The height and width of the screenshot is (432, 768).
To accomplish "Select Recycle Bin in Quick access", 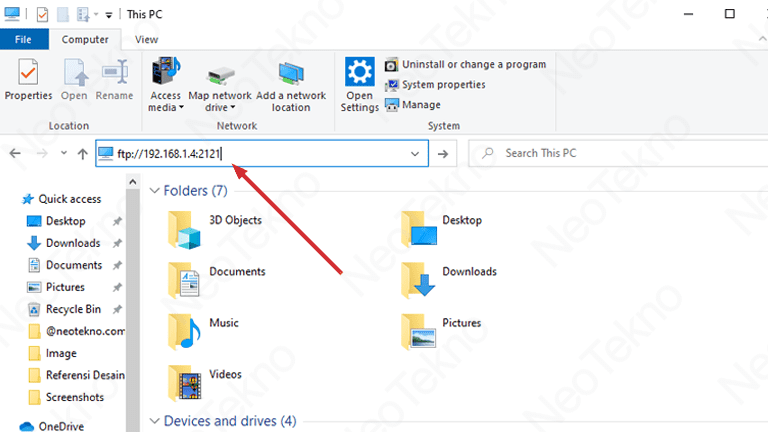I will pyautogui.click(x=72, y=309).
